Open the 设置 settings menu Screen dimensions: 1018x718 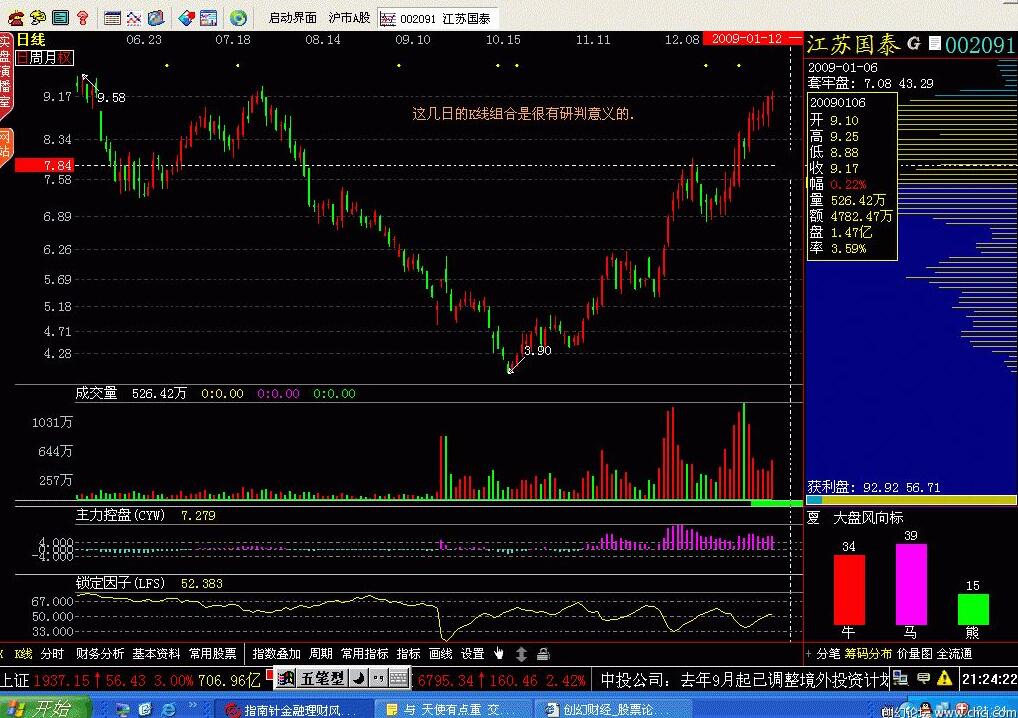point(473,654)
